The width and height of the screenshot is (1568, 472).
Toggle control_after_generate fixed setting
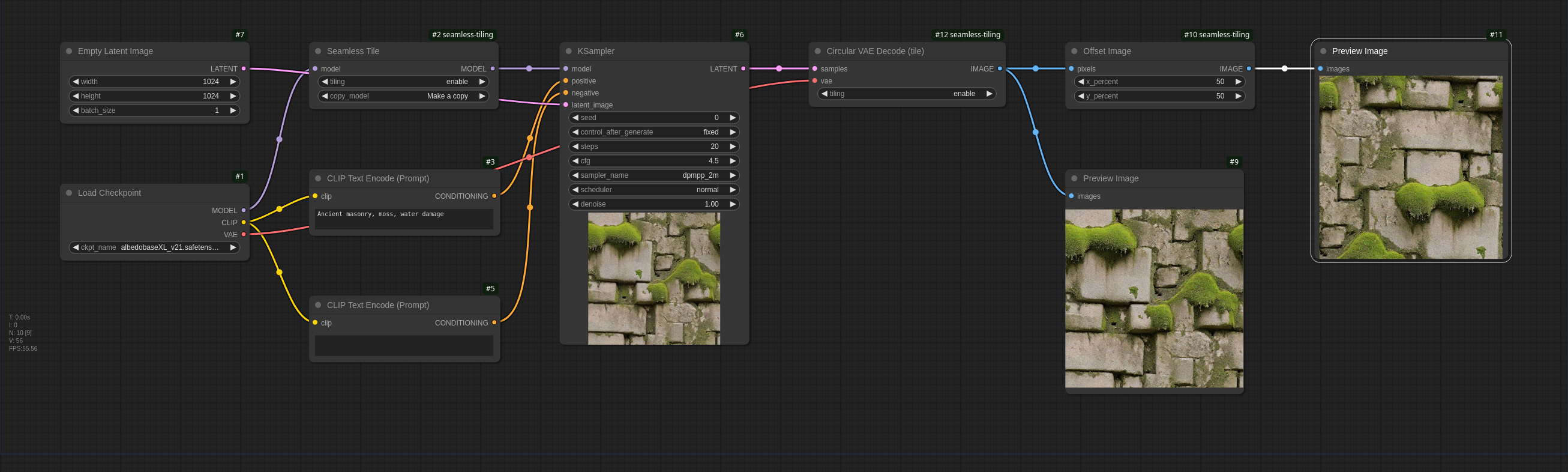pos(653,132)
